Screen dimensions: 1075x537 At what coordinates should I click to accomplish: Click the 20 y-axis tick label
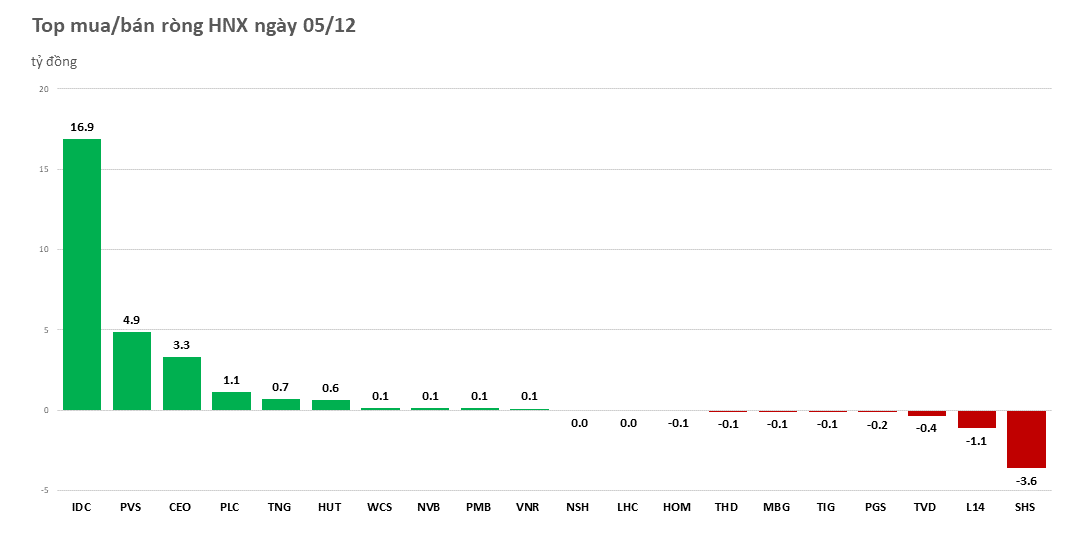[x=43, y=89]
